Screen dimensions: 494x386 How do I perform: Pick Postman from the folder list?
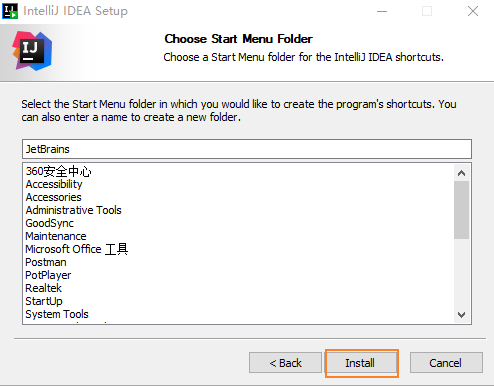46,262
